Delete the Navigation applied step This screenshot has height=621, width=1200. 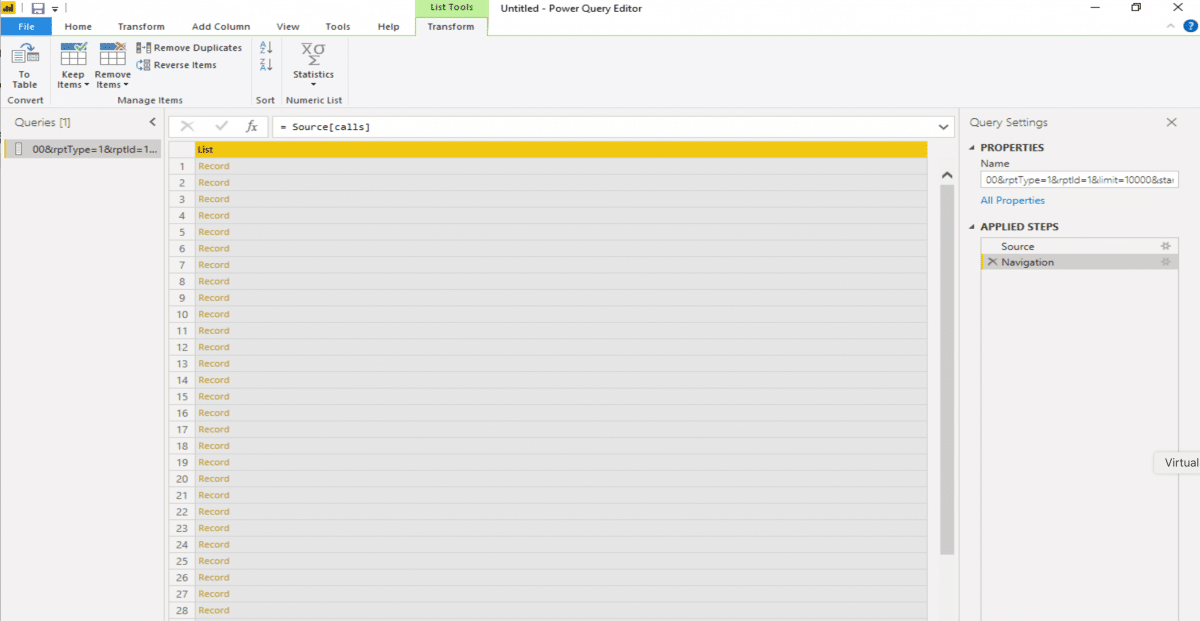click(x=992, y=262)
